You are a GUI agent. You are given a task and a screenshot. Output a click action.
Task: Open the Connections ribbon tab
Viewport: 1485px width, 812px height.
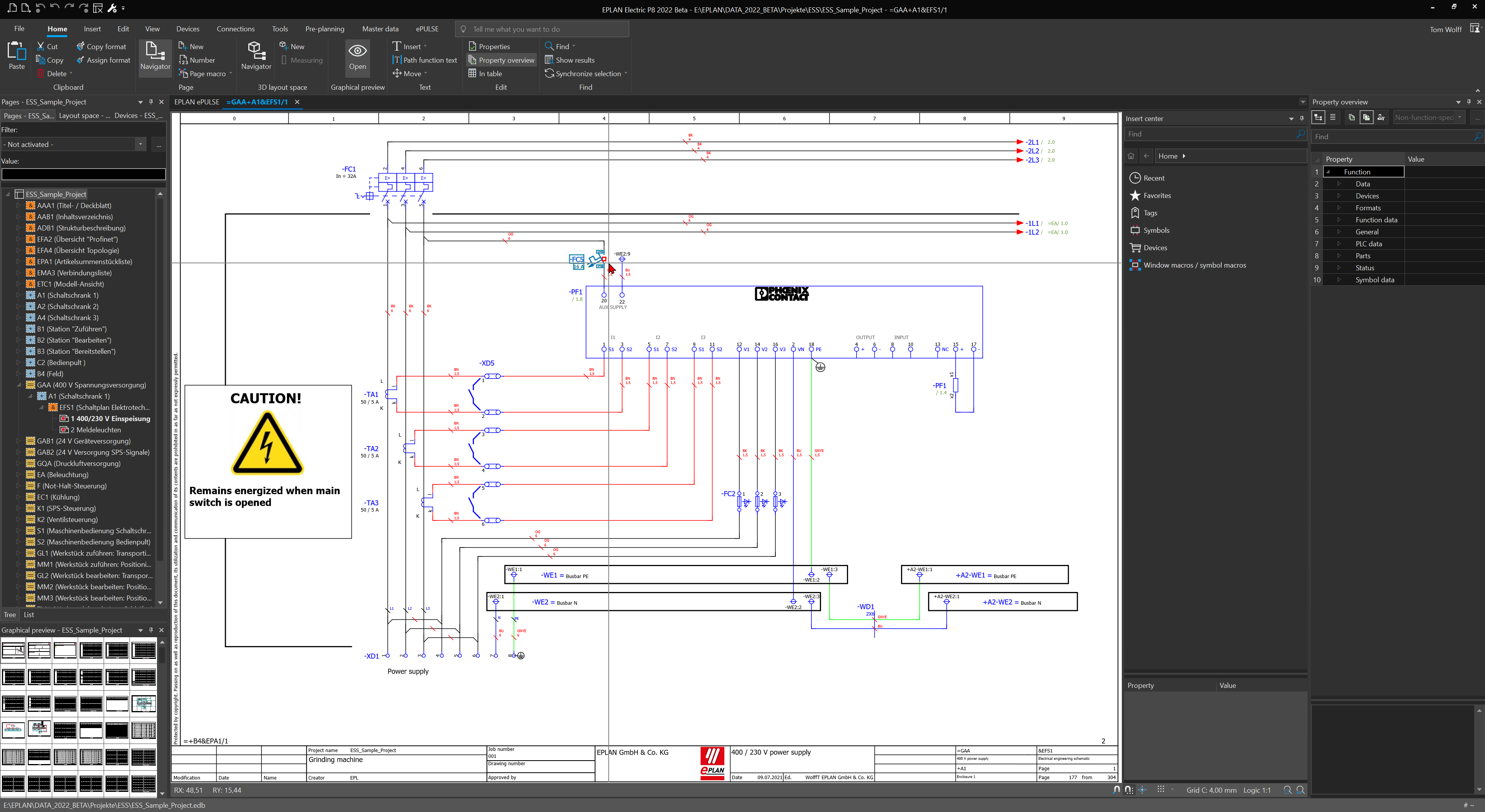(235, 29)
